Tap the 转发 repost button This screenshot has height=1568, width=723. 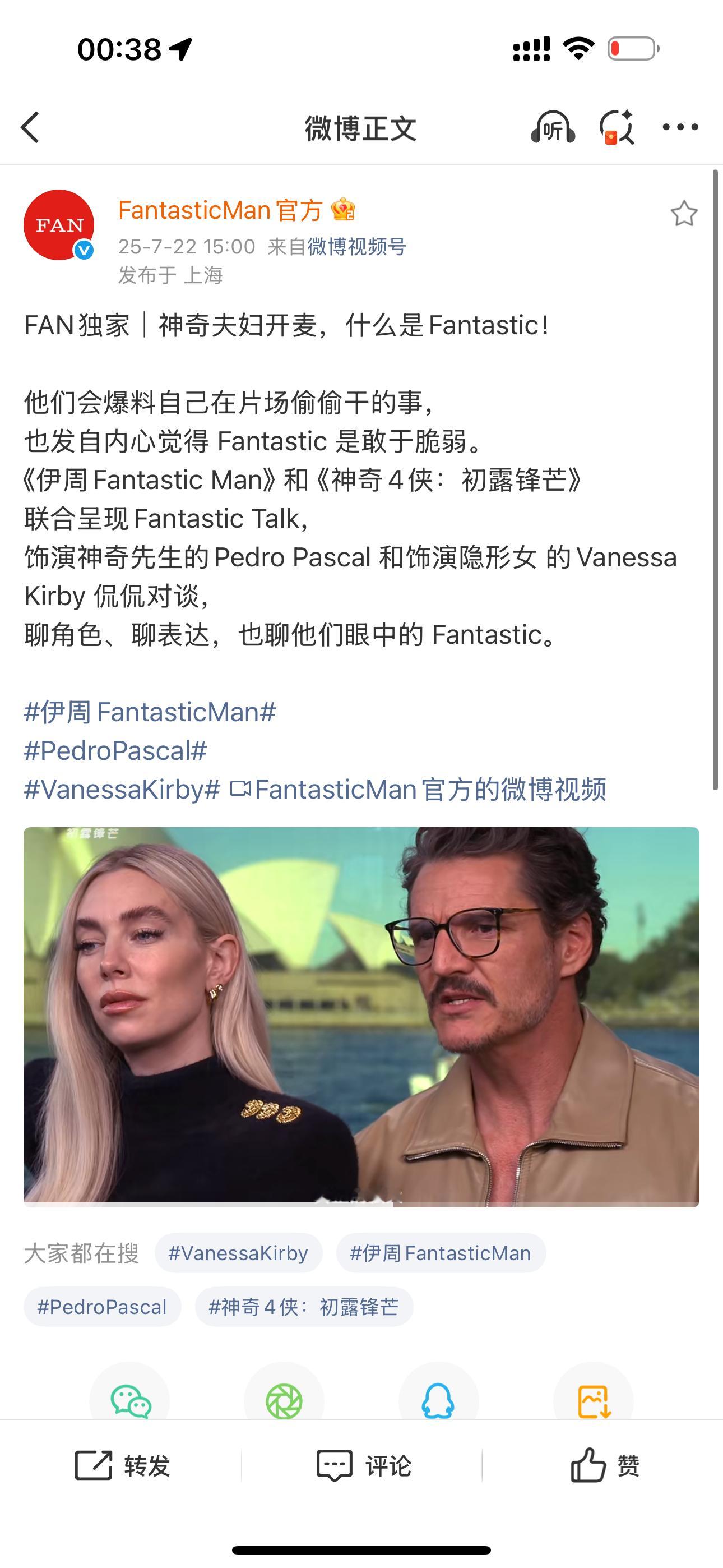(x=122, y=1465)
